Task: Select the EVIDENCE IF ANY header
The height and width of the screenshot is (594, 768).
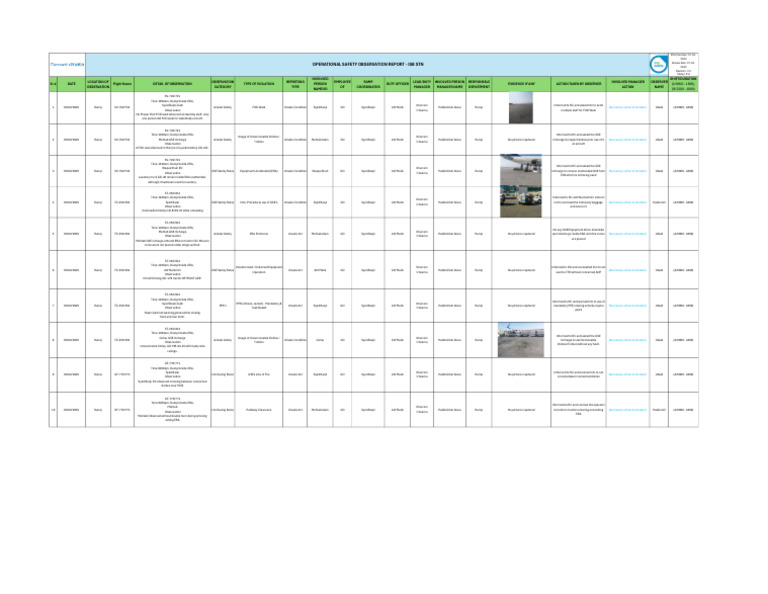Action: click(521, 84)
